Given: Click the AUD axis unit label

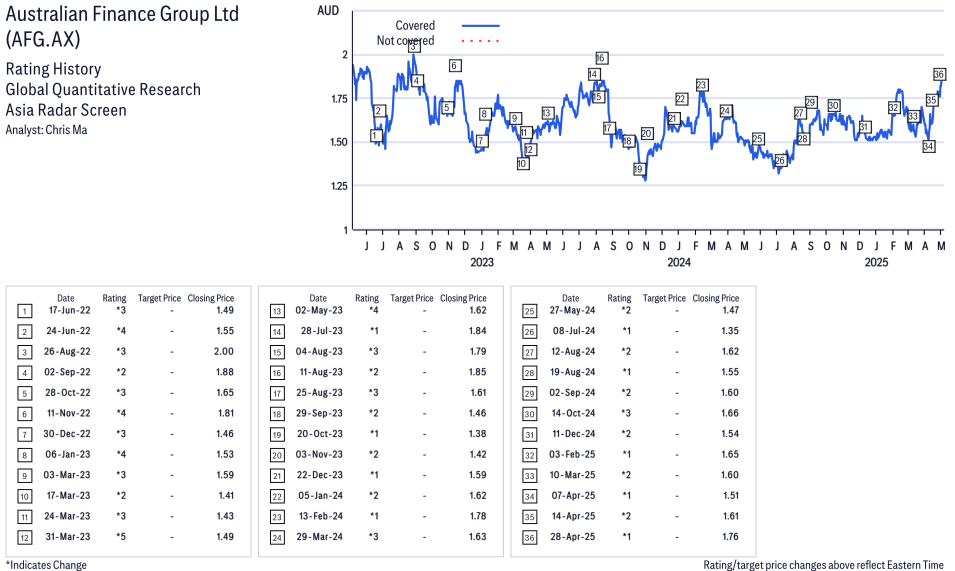Looking at the screenshot, I should click(328, 10).
